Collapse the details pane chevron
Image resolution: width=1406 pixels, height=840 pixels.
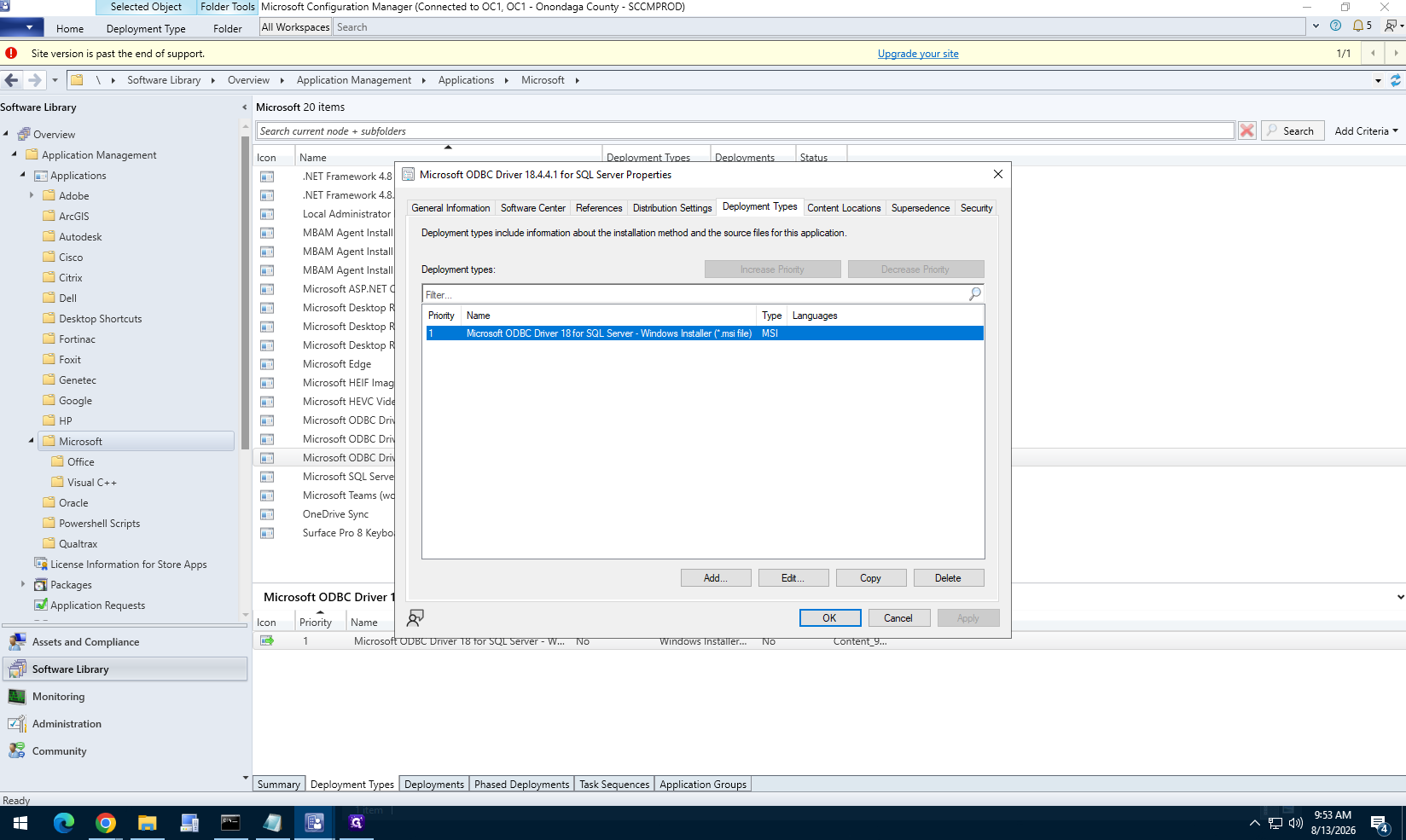click(1400, 597)
